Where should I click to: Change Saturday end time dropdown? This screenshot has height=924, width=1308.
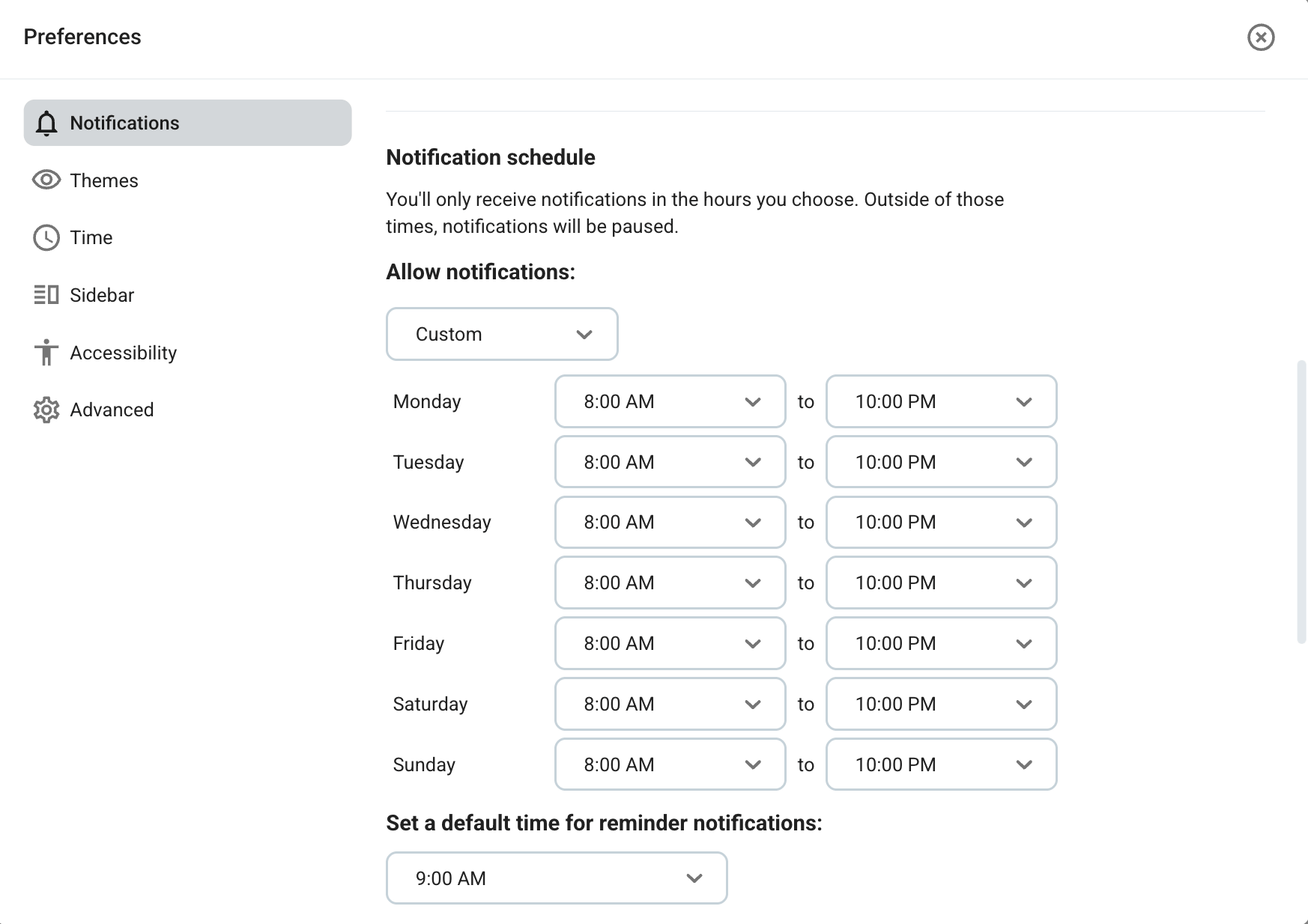pos(941,704)
